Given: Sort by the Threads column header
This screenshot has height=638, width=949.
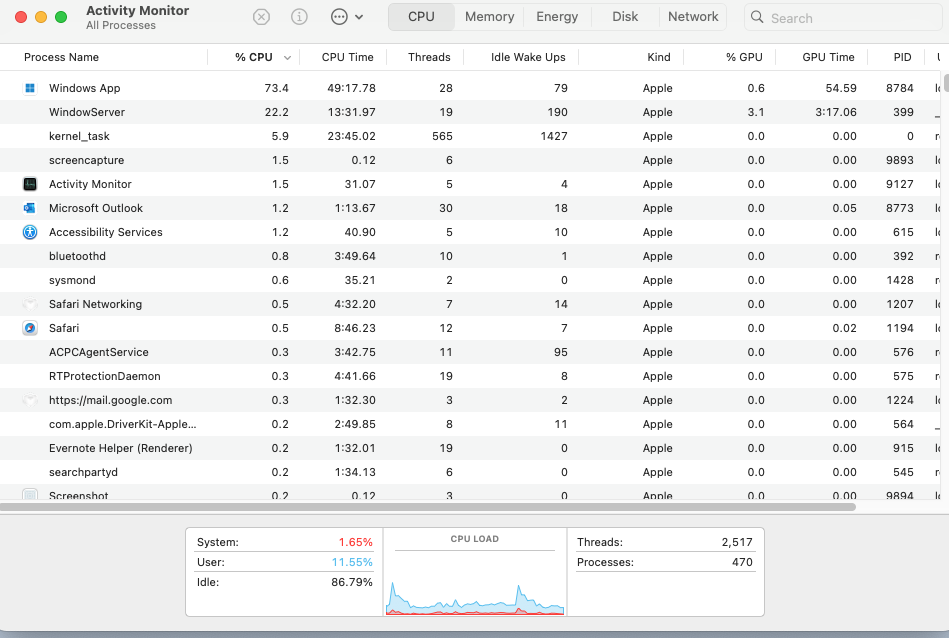Looking at the screenshot, I should pyautogui.click(x=429, y=57).
